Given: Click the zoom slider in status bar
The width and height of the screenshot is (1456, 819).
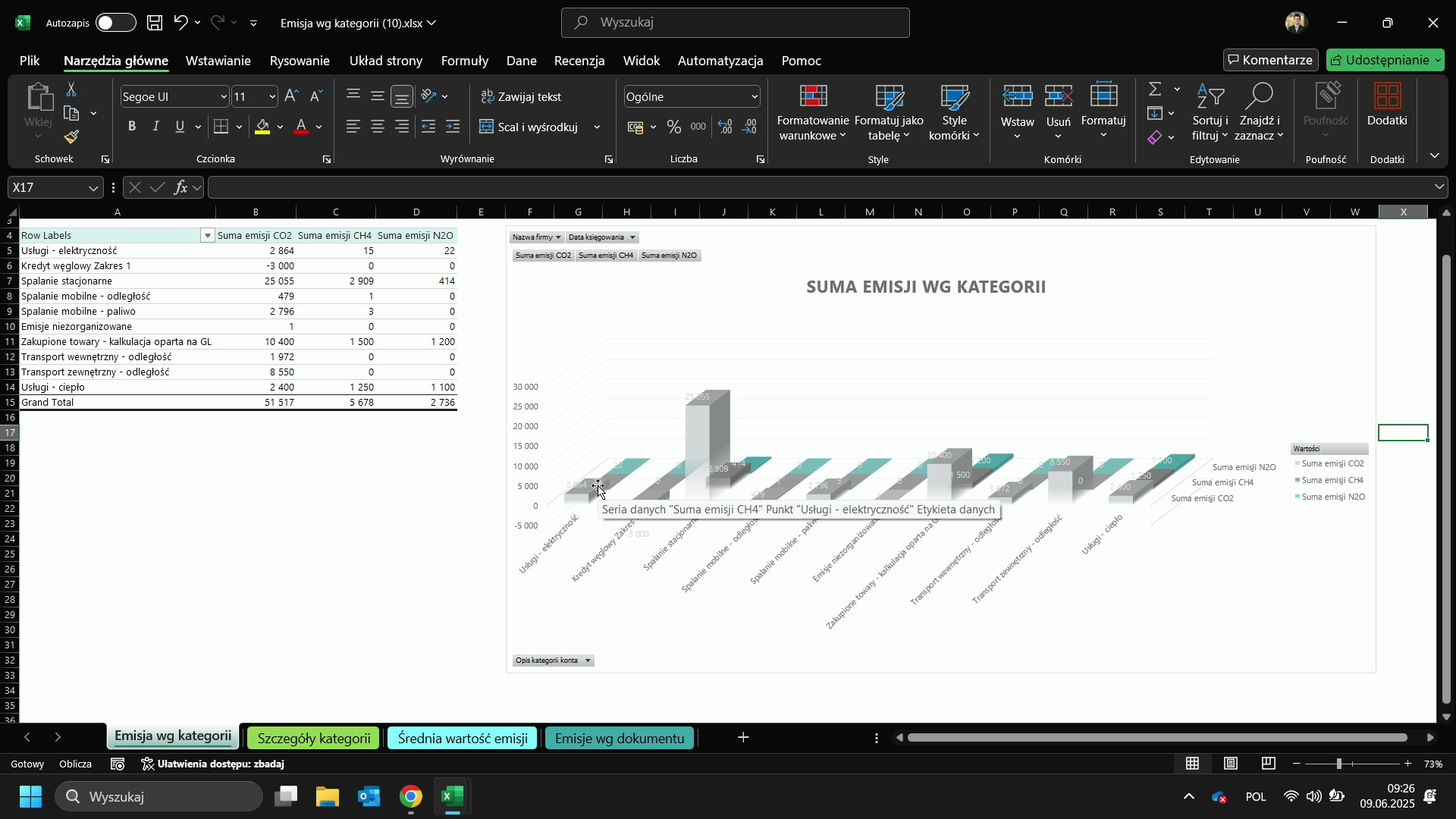Looking at the screenshot, I should [1339, 764].
